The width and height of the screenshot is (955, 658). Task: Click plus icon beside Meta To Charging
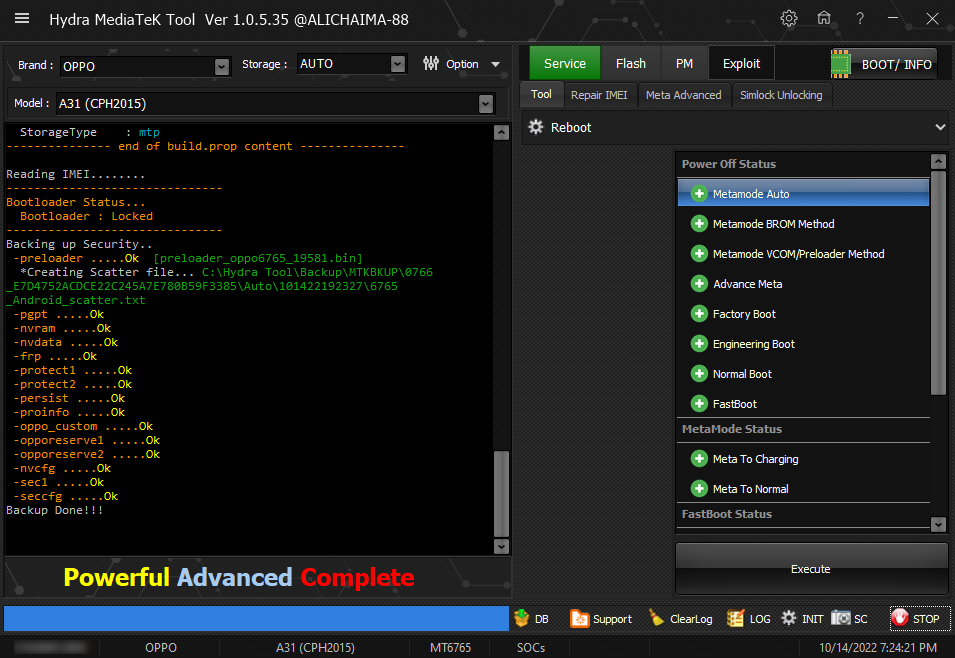(699, 459)
